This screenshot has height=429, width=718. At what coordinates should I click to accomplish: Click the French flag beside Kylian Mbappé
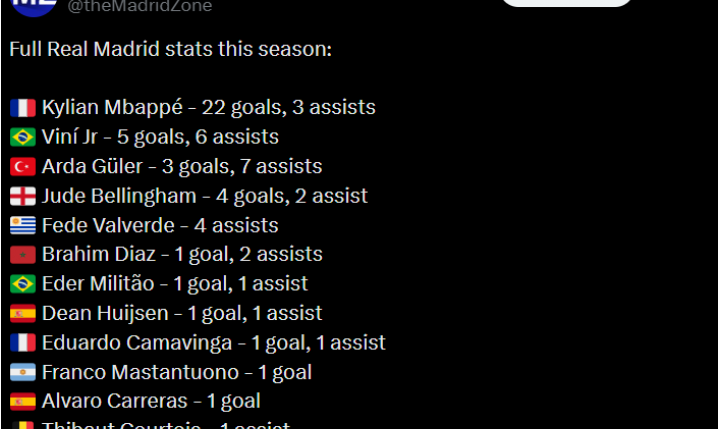point(23,108)
